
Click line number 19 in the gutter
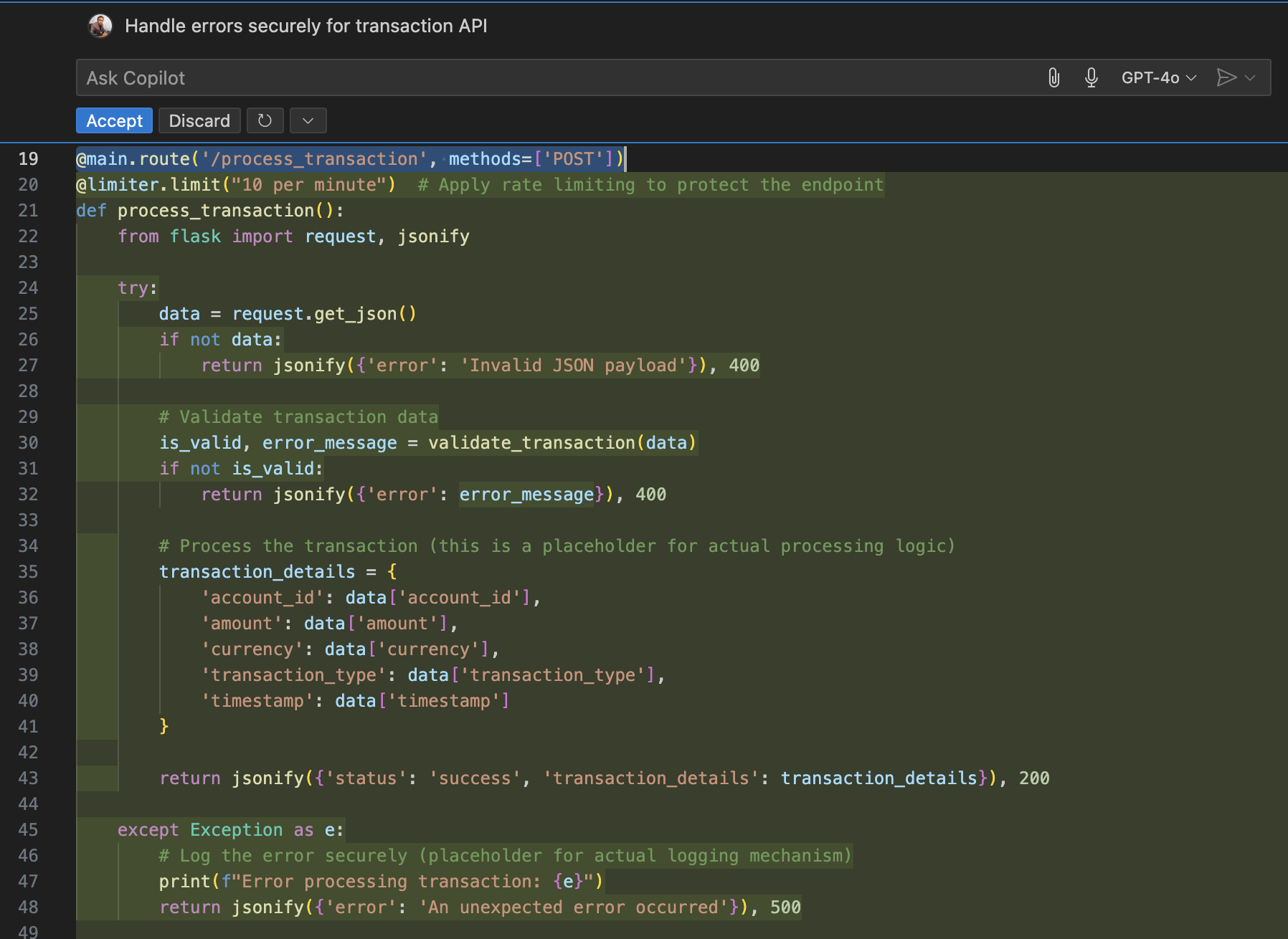[29, 158]
